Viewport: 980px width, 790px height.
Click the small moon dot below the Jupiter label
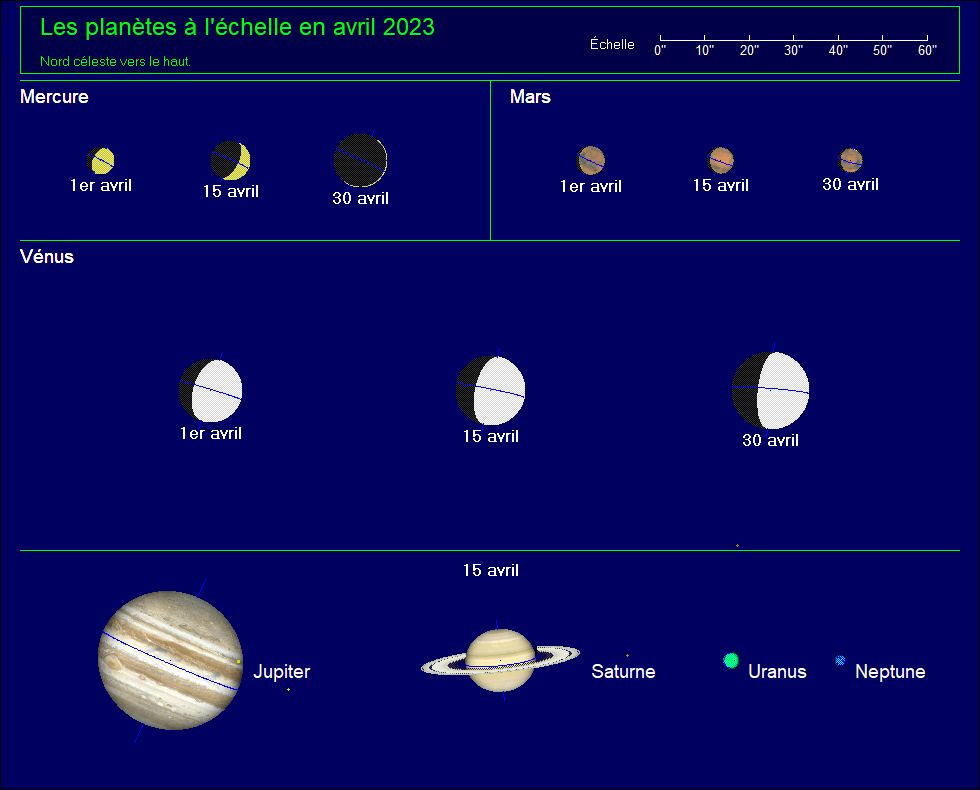(288, 689)
